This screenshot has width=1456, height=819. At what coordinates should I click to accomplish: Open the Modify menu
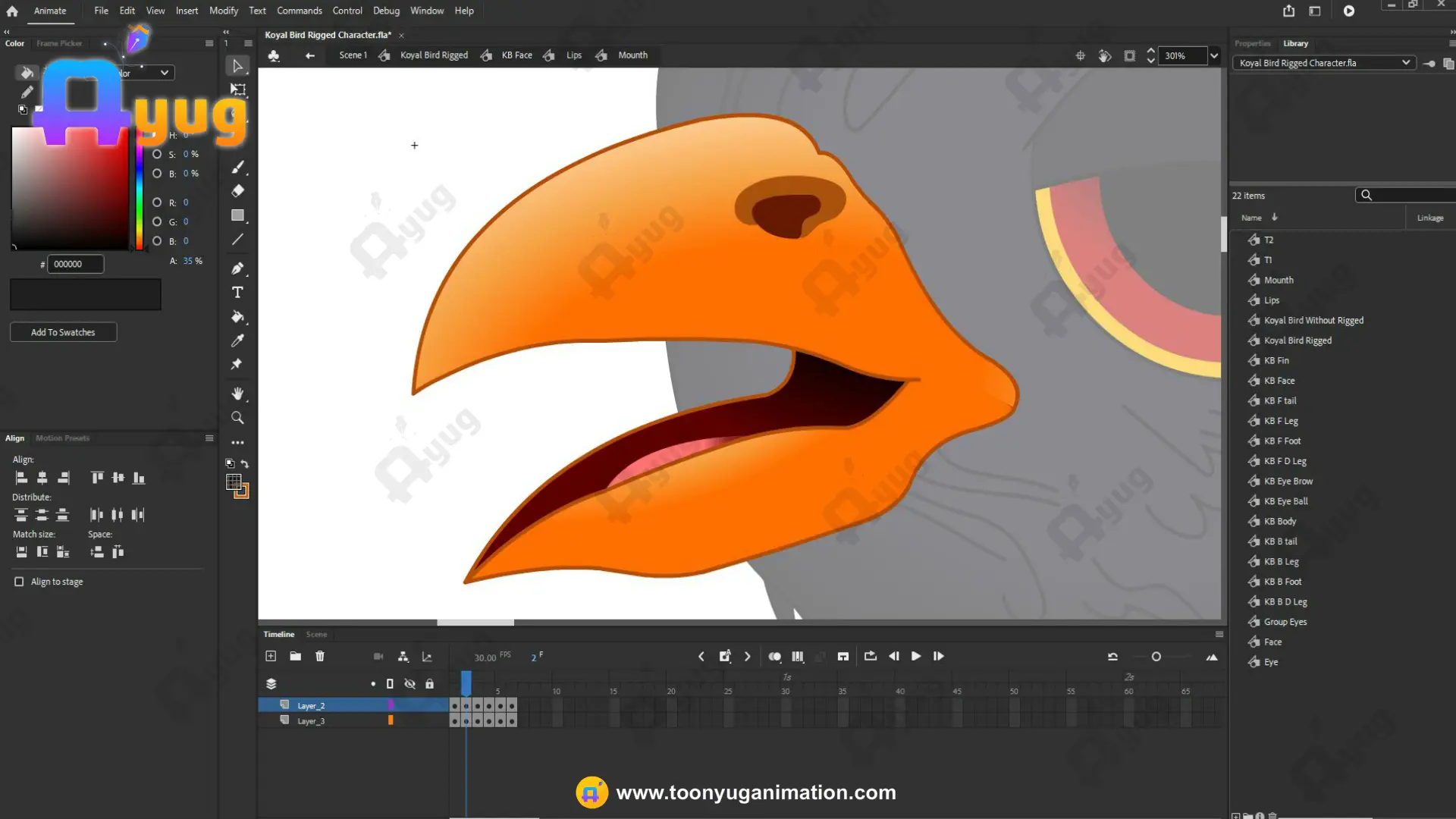click(224, 11)
